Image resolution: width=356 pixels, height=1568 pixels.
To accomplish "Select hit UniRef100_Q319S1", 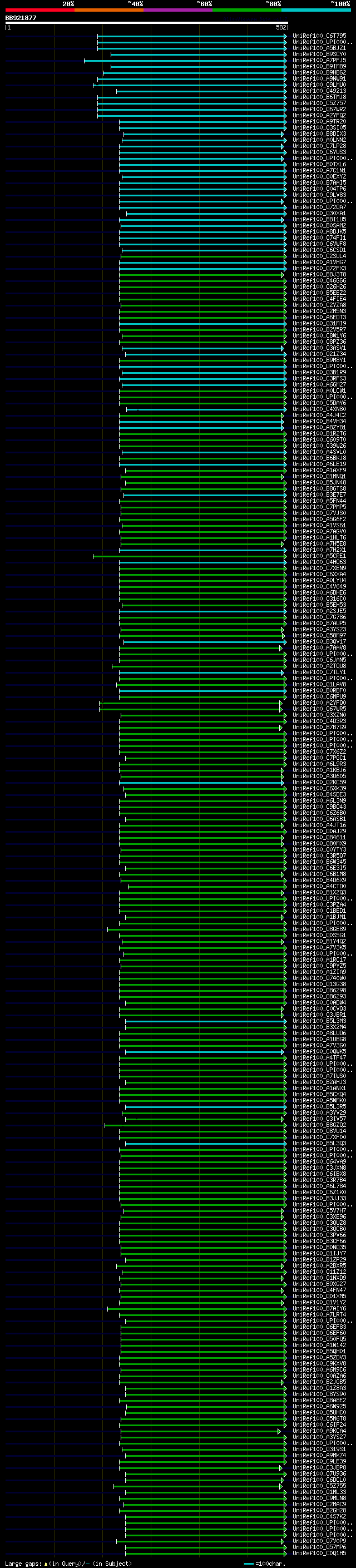I will click(319, 1450).
